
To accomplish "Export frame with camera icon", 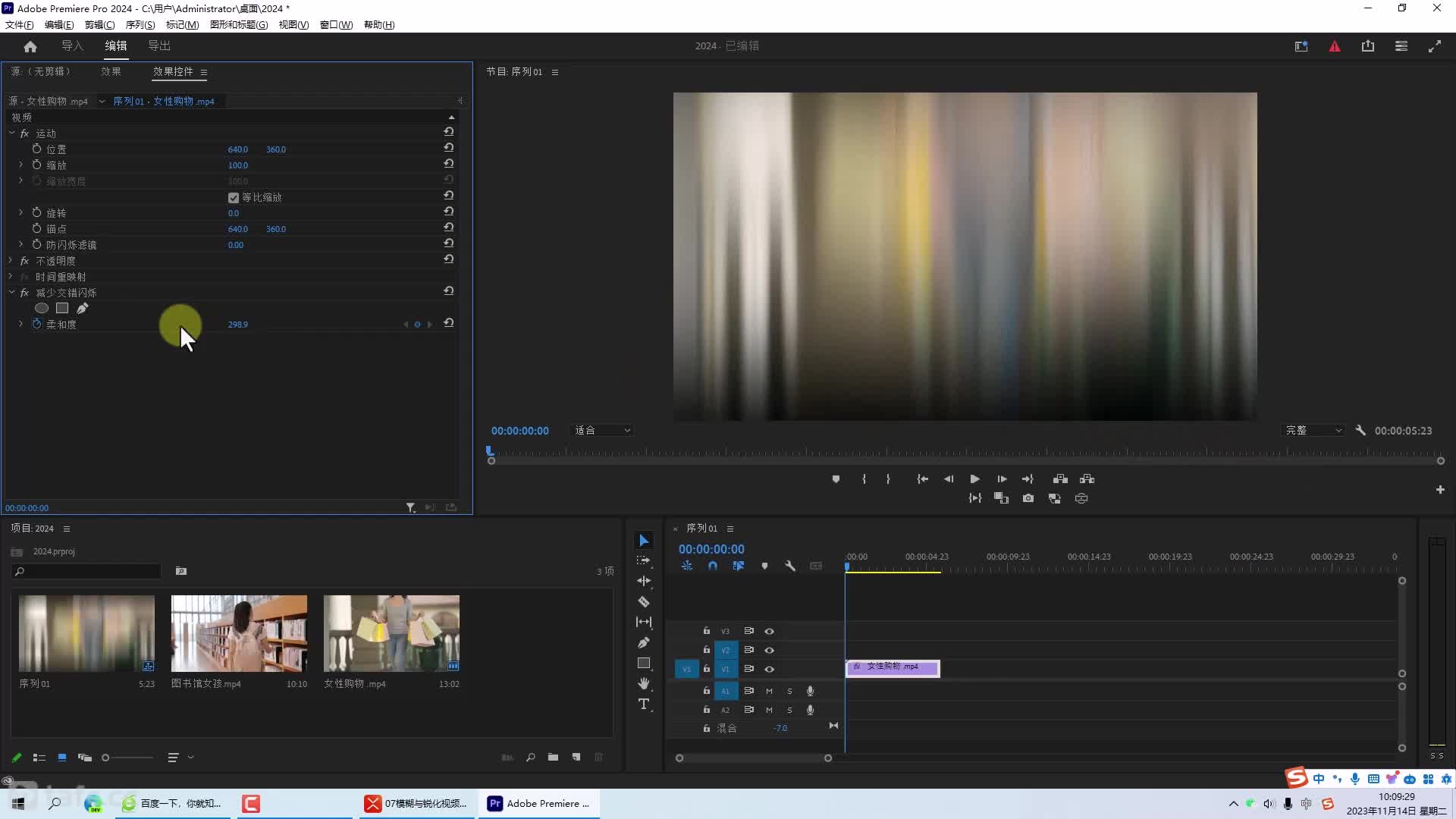I will [1028, 498].
